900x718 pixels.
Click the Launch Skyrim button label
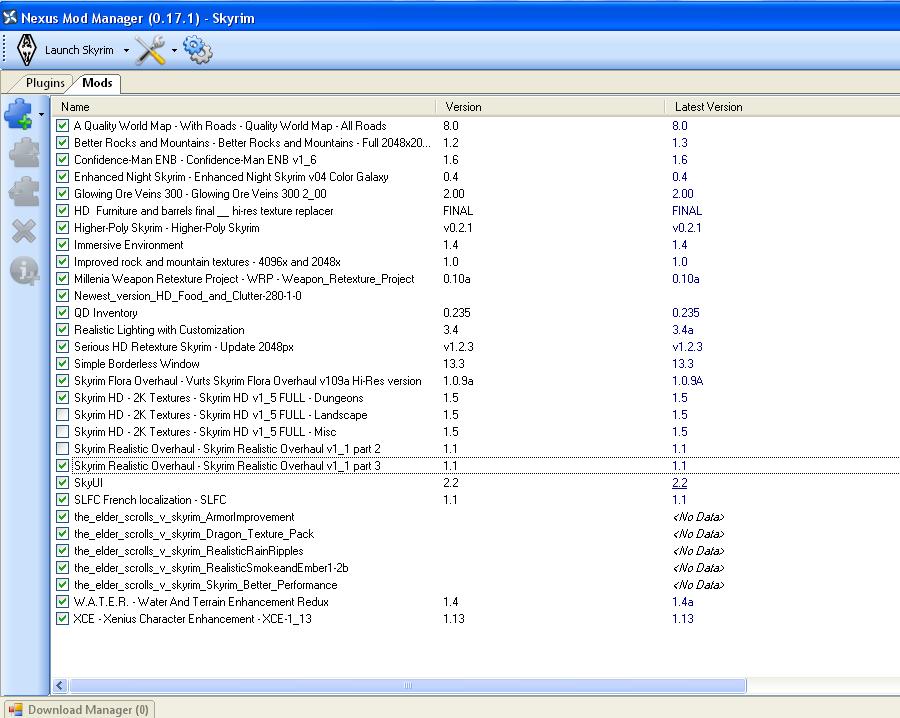point(79,50)
